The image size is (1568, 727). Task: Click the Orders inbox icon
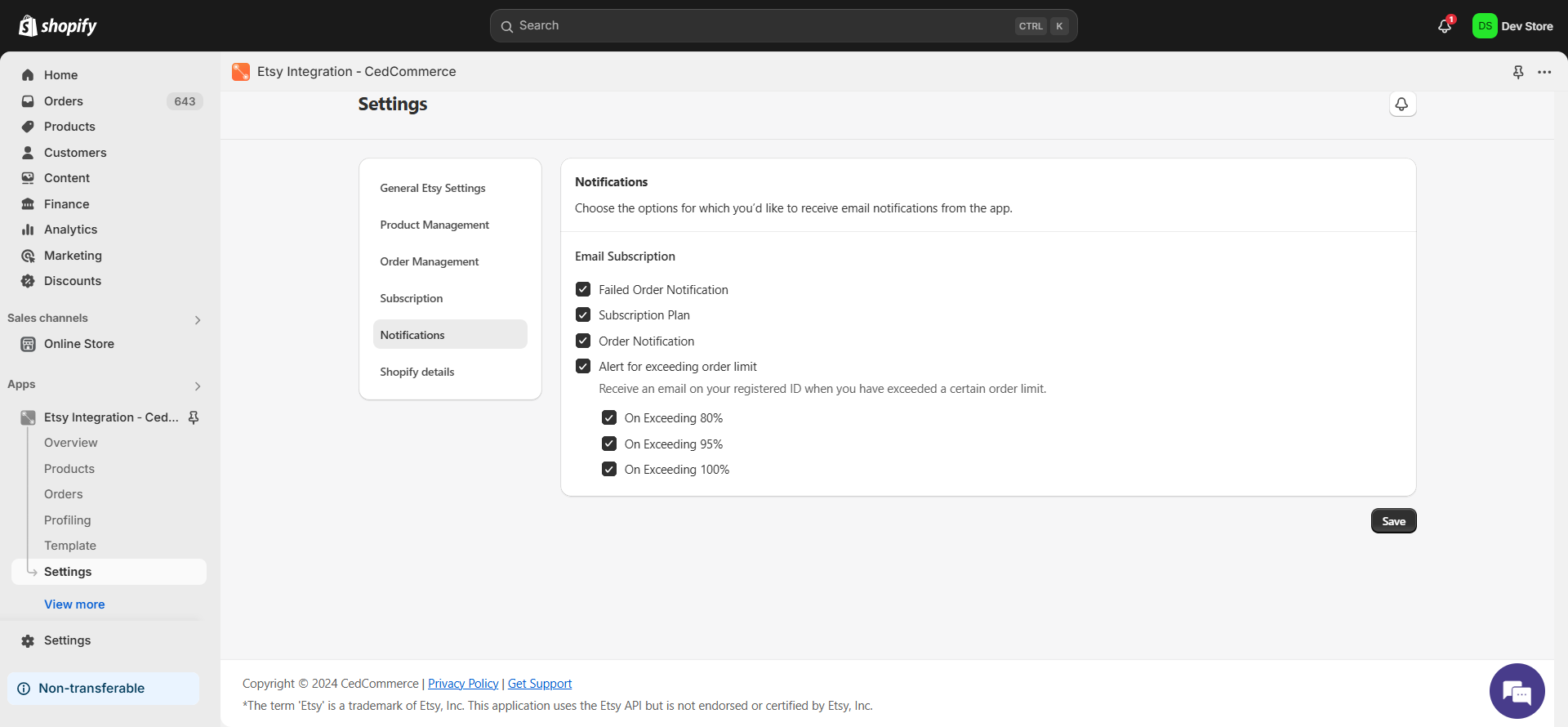(x=28, y=101)
